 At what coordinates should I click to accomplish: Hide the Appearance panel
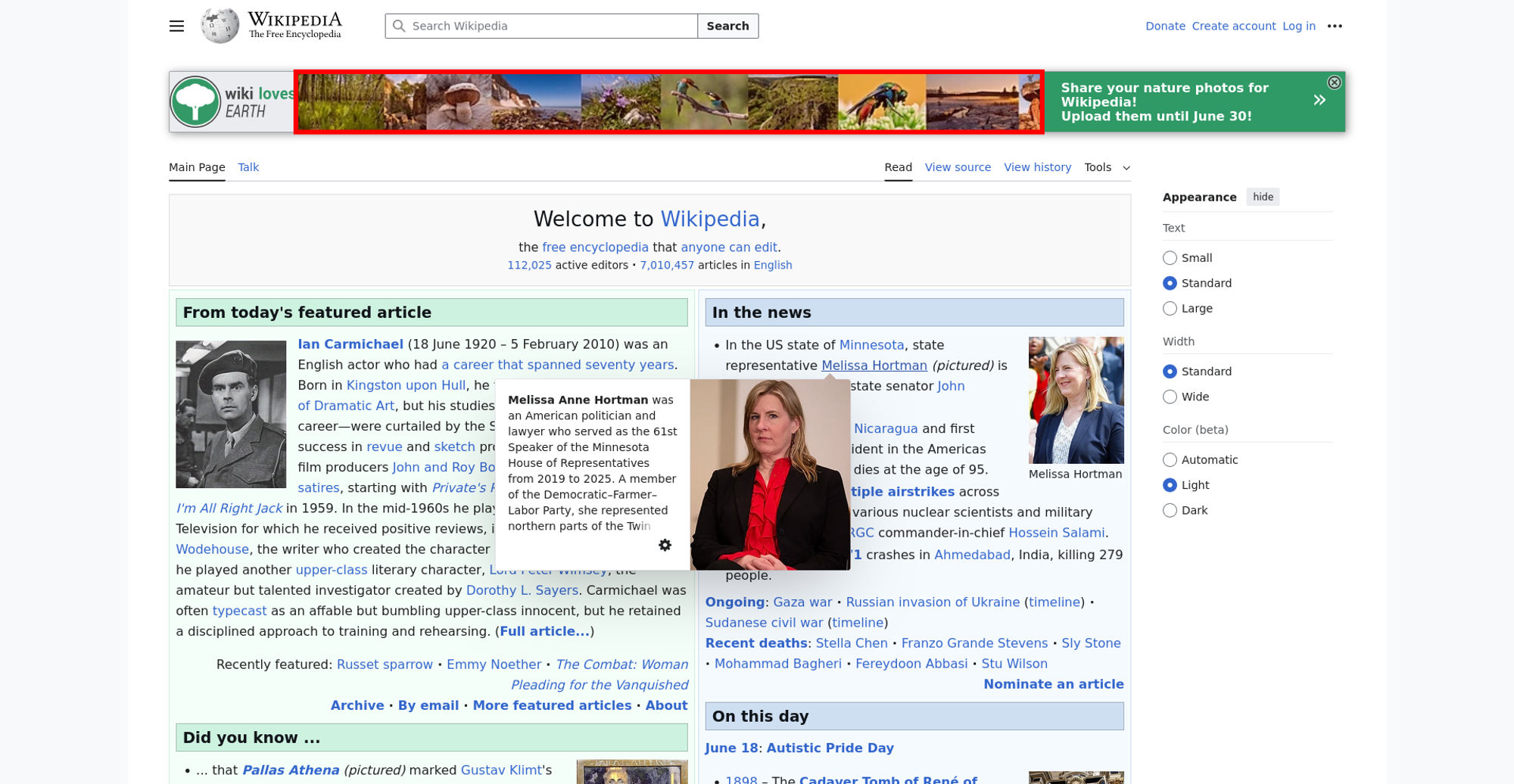pos(1263,197)
